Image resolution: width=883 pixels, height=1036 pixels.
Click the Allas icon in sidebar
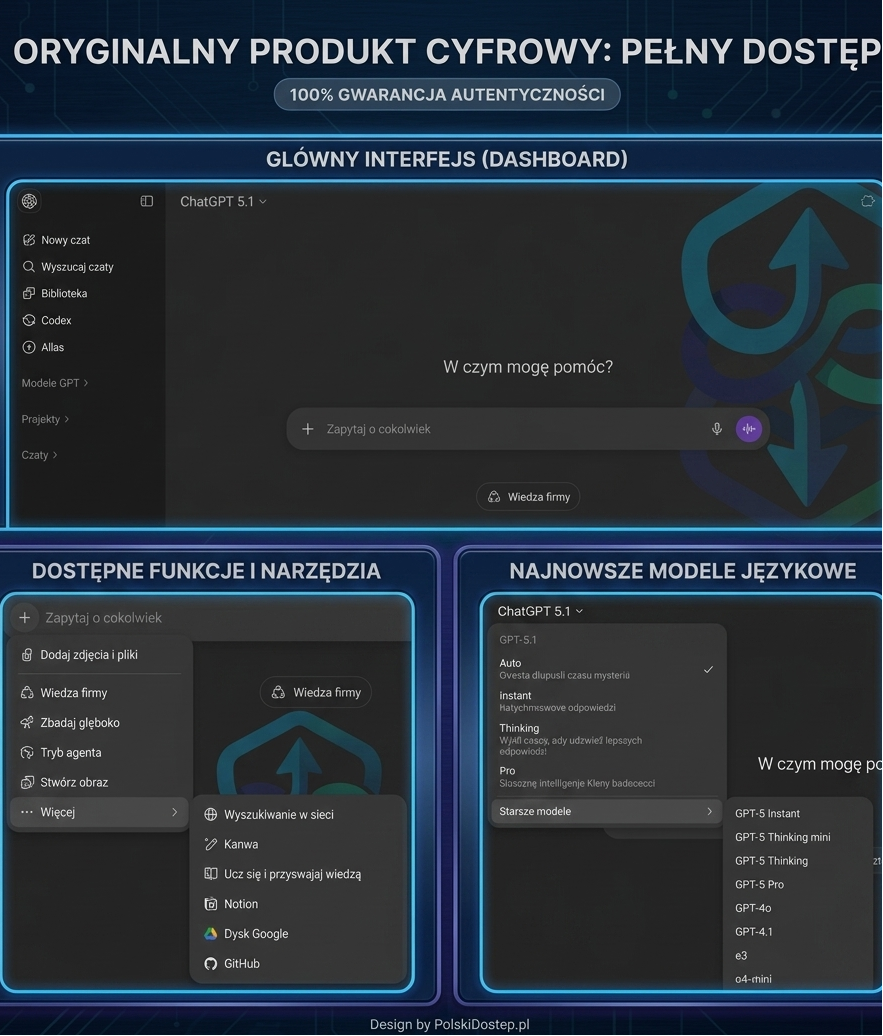[28, 347]
